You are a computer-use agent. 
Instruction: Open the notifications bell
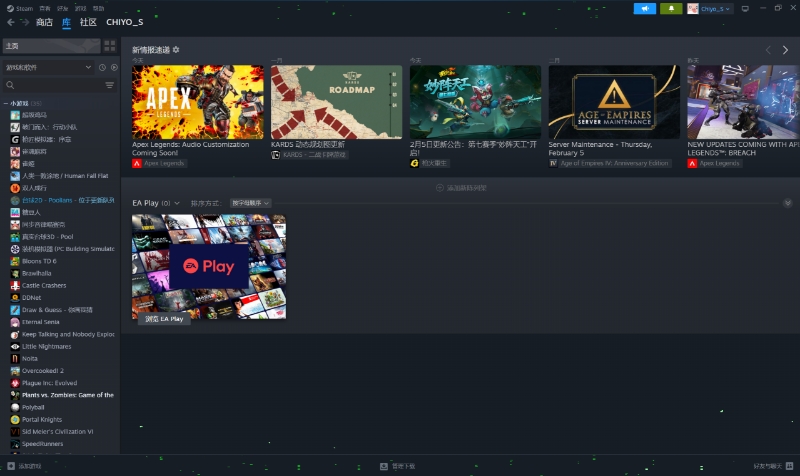(x=670, y=8)
